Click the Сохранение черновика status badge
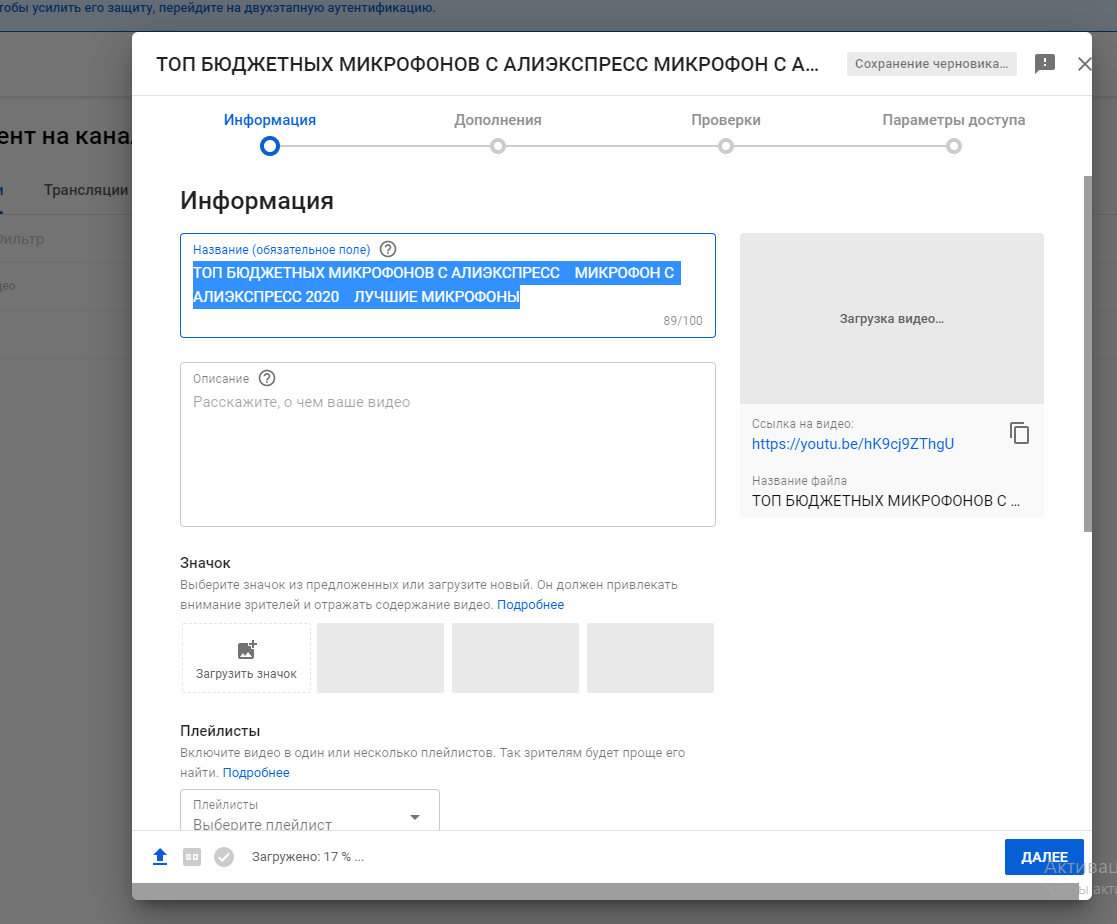Viewport: 1117px width, 924px height. (x=931, y=63)
